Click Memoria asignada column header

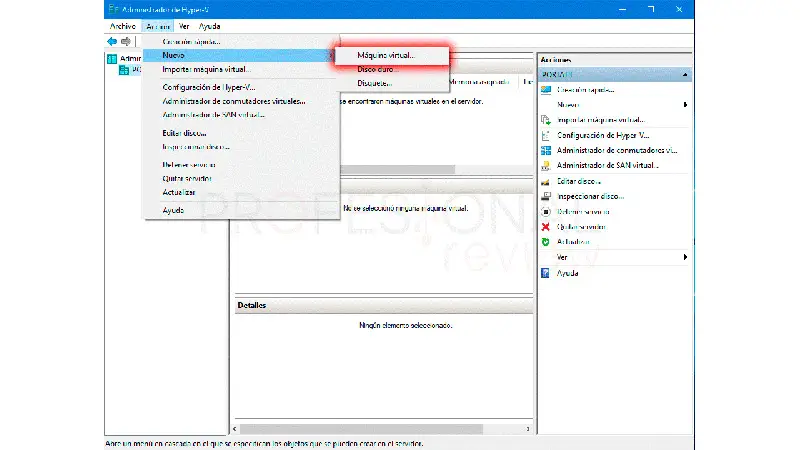(x=479, y=82)
